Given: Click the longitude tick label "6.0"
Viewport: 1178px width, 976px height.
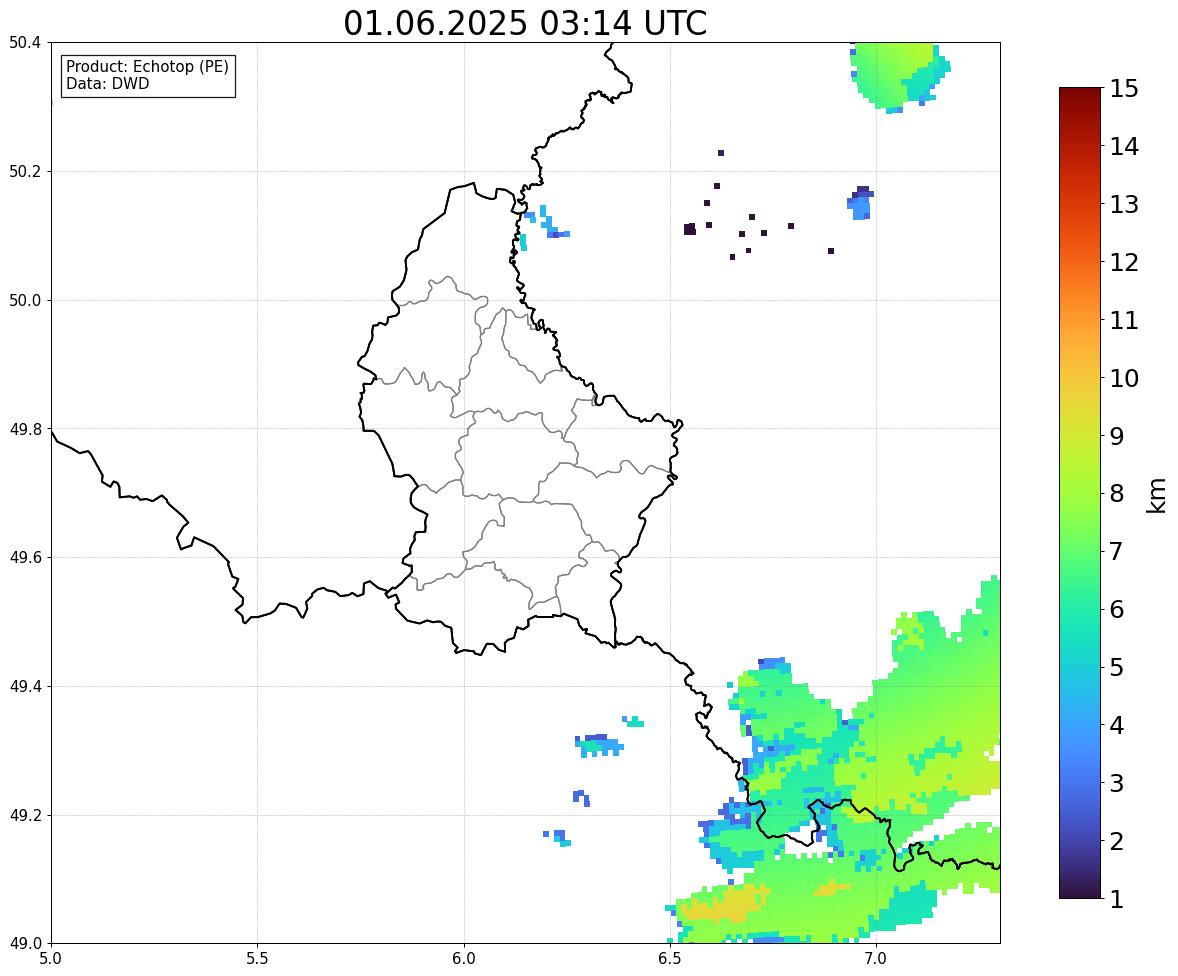Looking at the screenshot, I should point(464,959).
